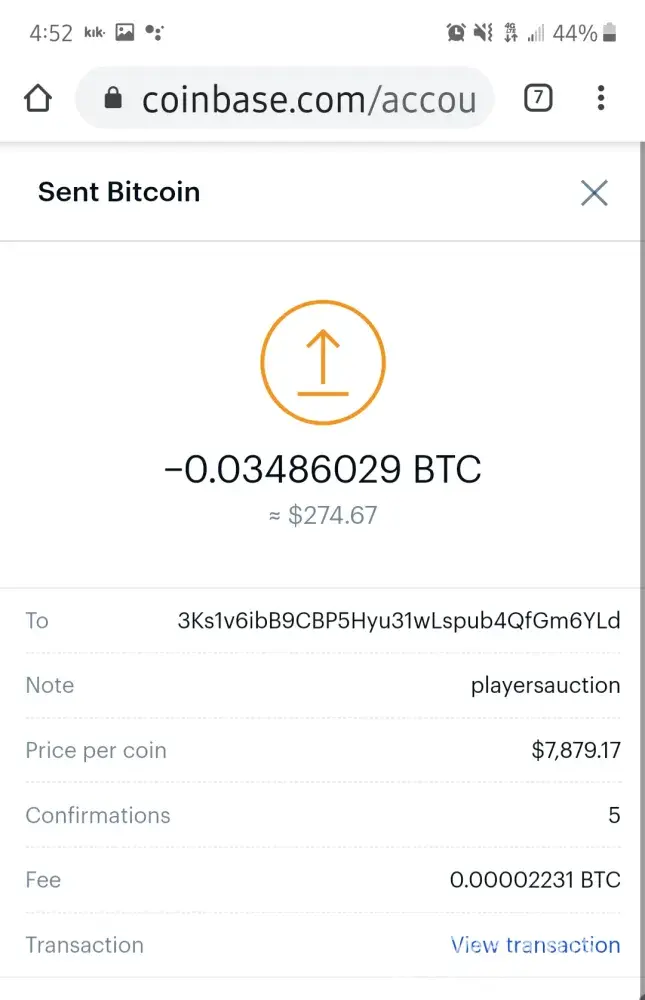Image resolution: width=645 pixels, height=1000 pixels.
Task: Click the View transaction link
Action: [x=535, y=945]
